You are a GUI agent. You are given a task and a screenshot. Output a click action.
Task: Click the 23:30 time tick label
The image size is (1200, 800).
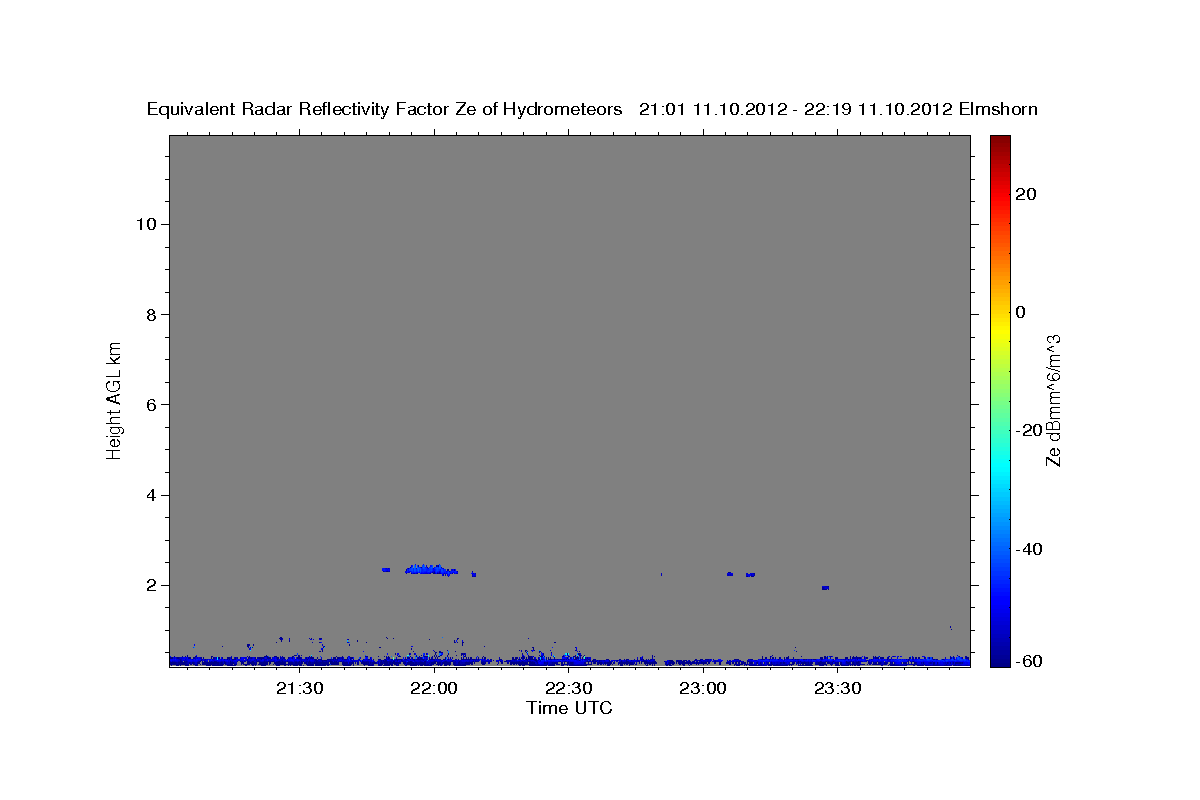(838, 688)
